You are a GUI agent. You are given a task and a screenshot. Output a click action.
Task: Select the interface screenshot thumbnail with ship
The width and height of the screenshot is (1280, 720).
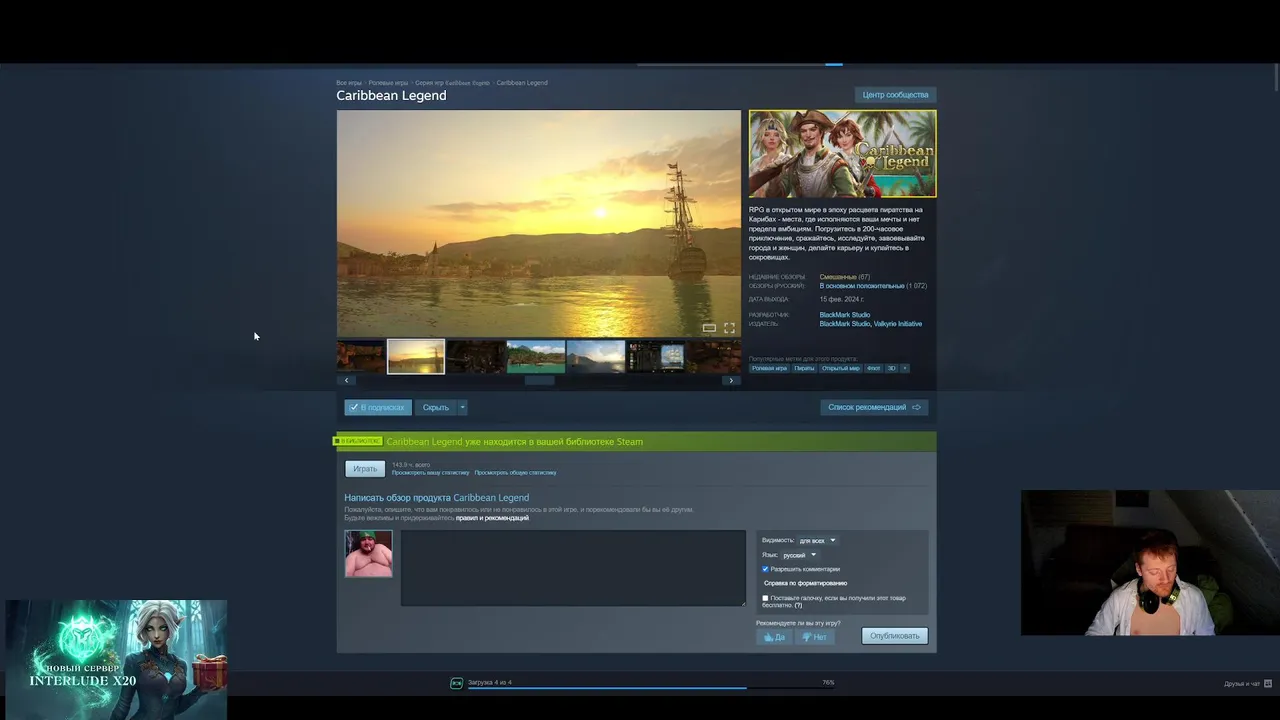click(x=656, y=357)
